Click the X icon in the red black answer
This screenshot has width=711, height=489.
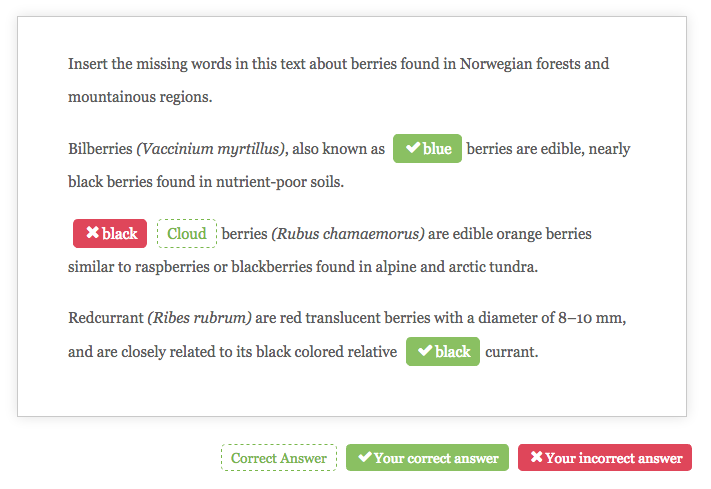pos(93,232)
